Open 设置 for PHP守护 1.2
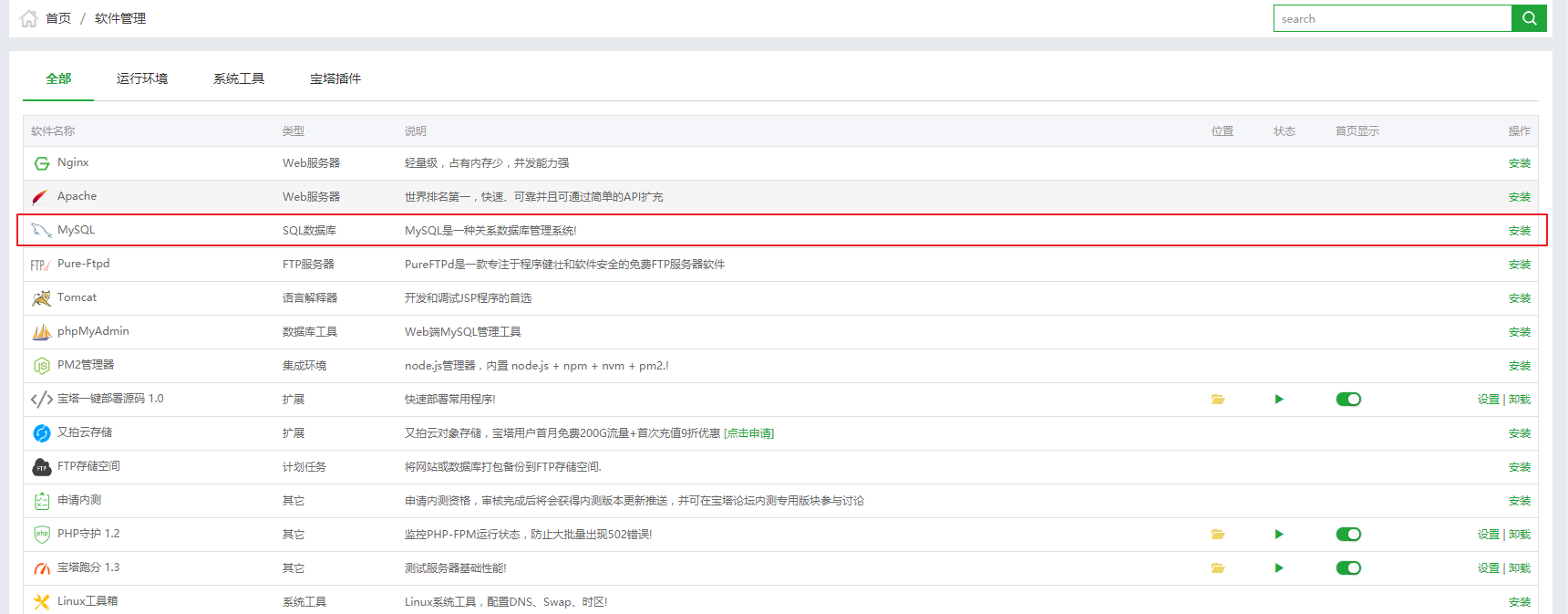The width and height of the screenshot is (1568, 614). click(x=1488, y=535)
